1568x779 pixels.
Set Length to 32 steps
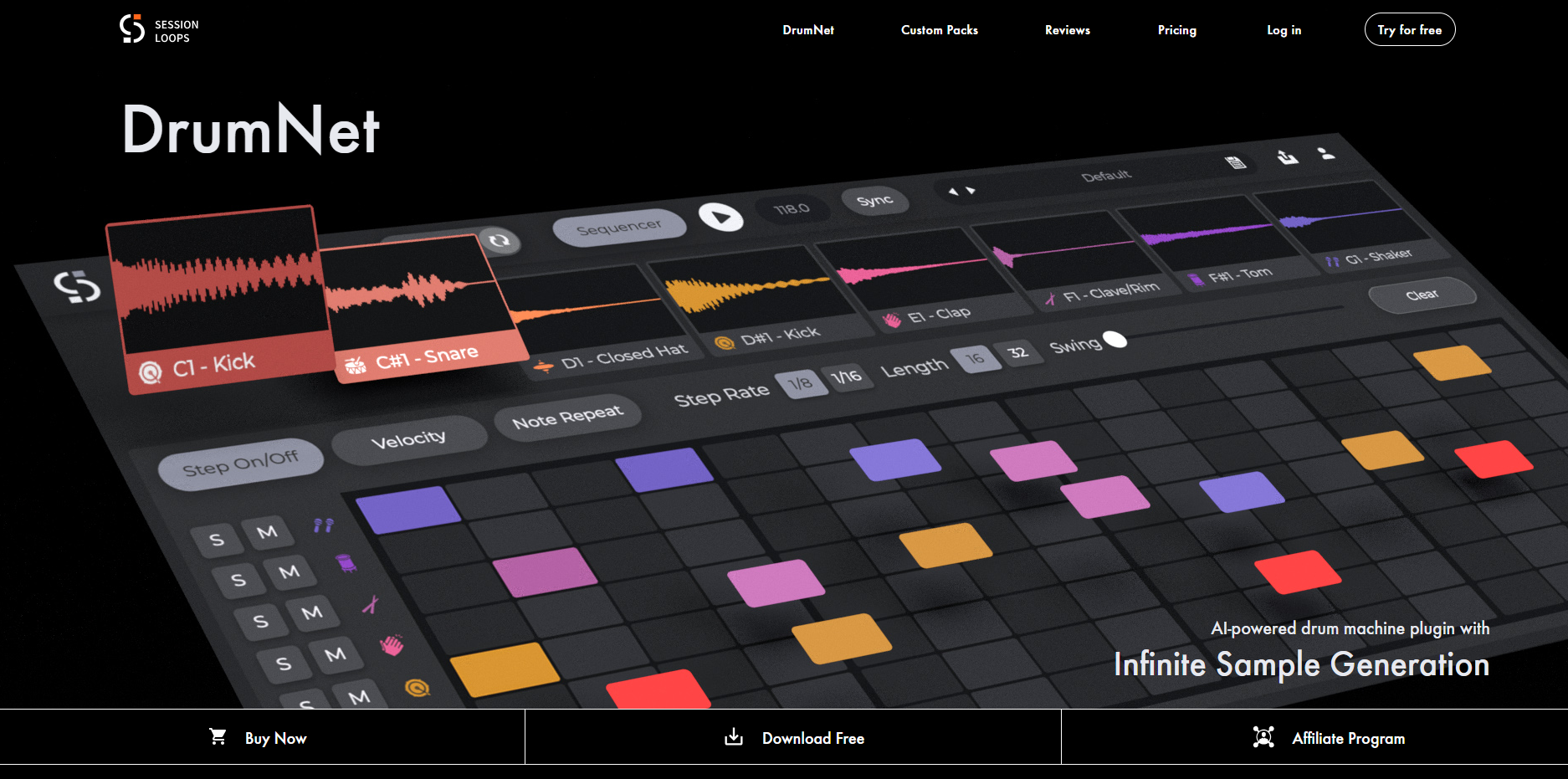pos(1018,352)
